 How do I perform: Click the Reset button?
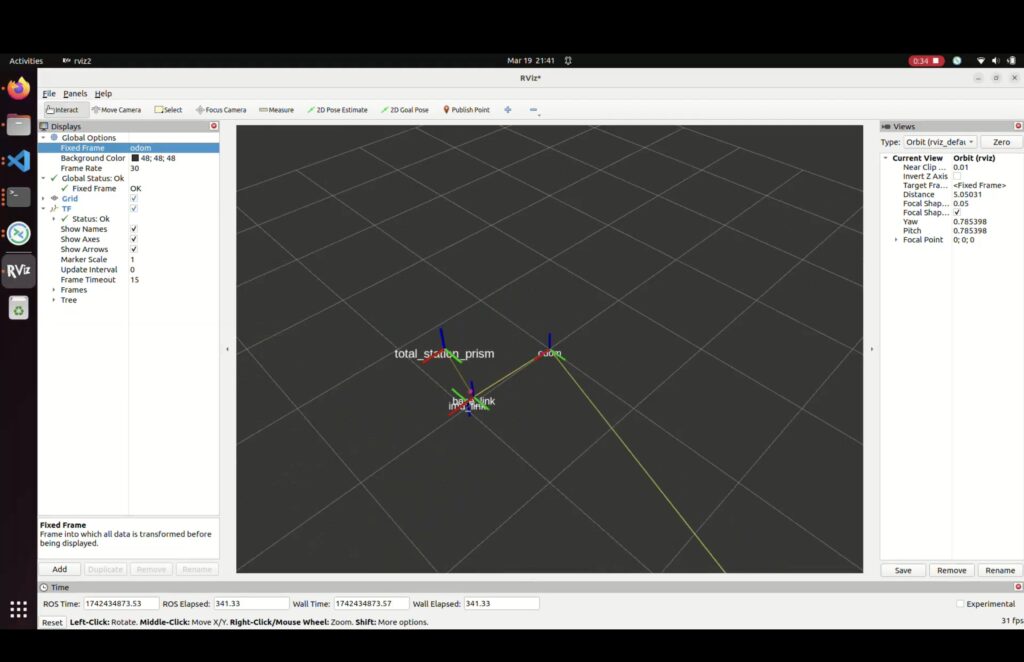[x=52, y=622]
